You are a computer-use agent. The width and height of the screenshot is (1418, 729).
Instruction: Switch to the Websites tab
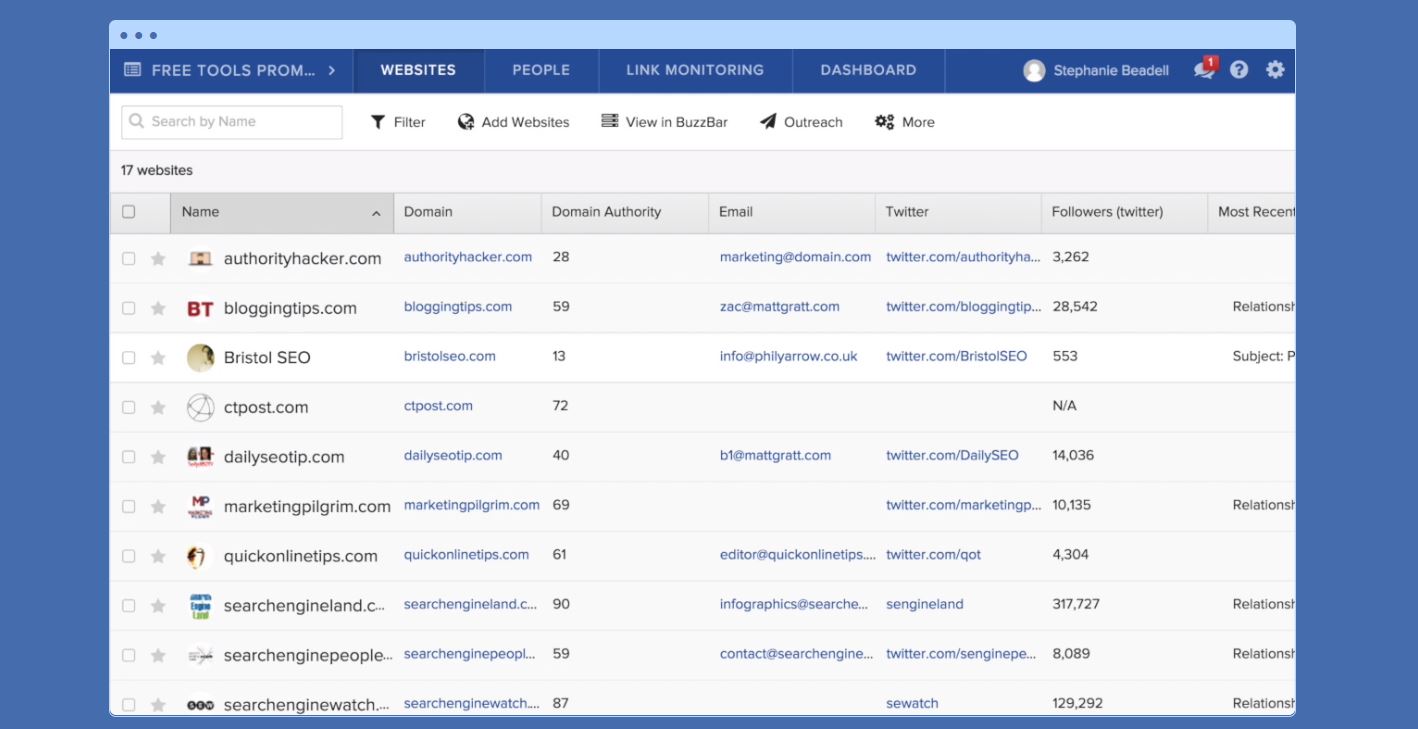418,70
